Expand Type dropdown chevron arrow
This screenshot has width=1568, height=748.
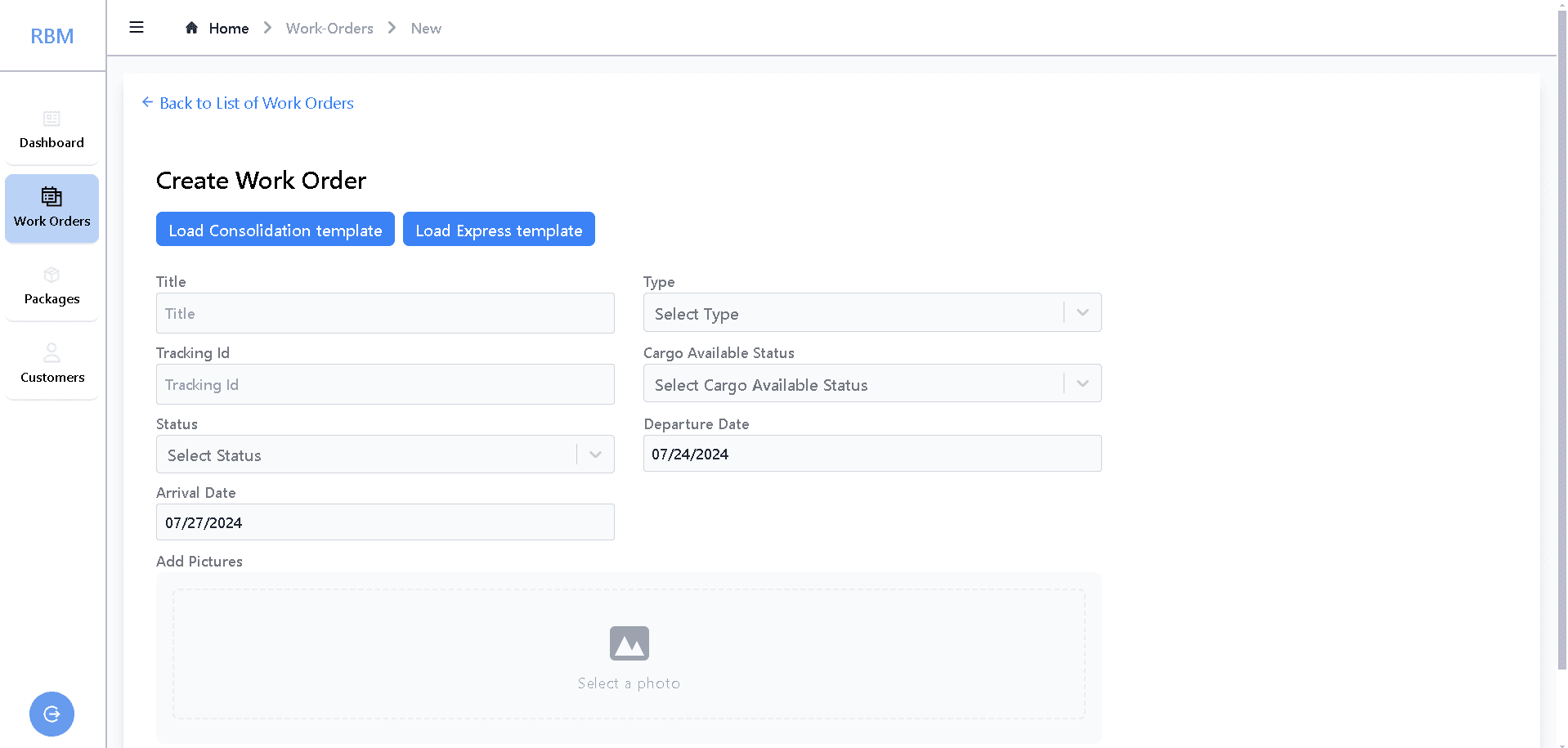click(x=1082, y=313)
